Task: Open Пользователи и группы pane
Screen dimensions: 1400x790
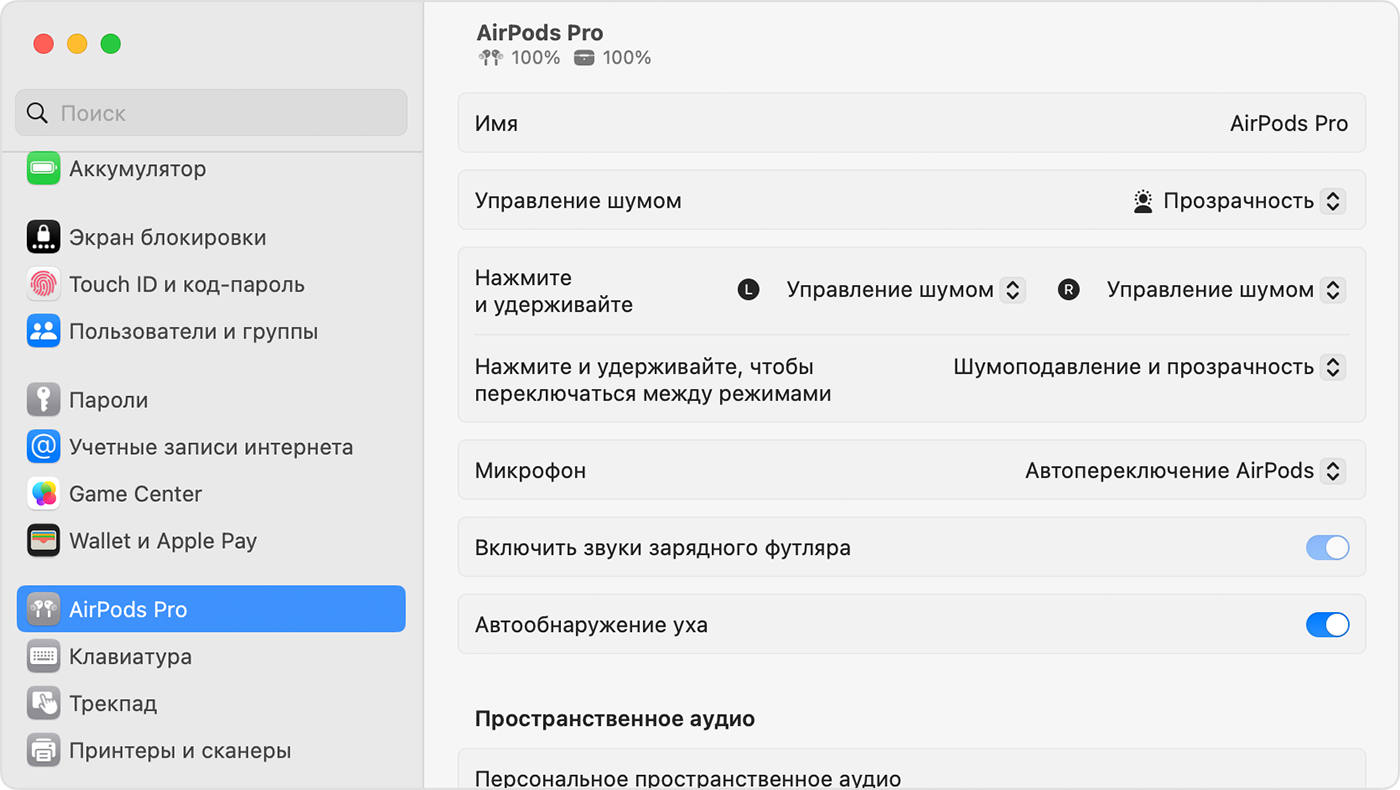Action: tap(211, 331)
